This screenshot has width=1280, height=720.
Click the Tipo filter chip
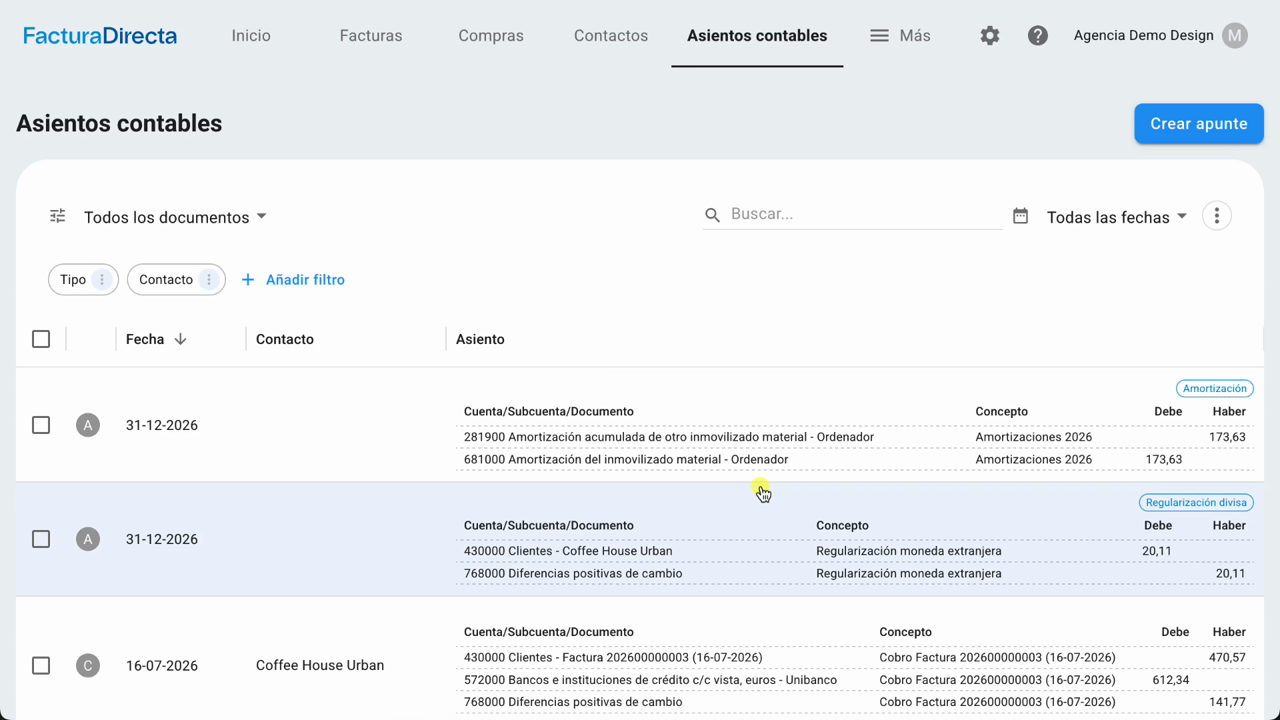tap(83, 280)
